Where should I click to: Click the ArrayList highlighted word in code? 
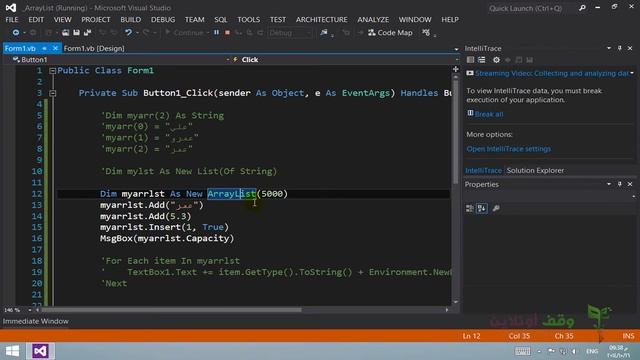click(x=231, y=193)
